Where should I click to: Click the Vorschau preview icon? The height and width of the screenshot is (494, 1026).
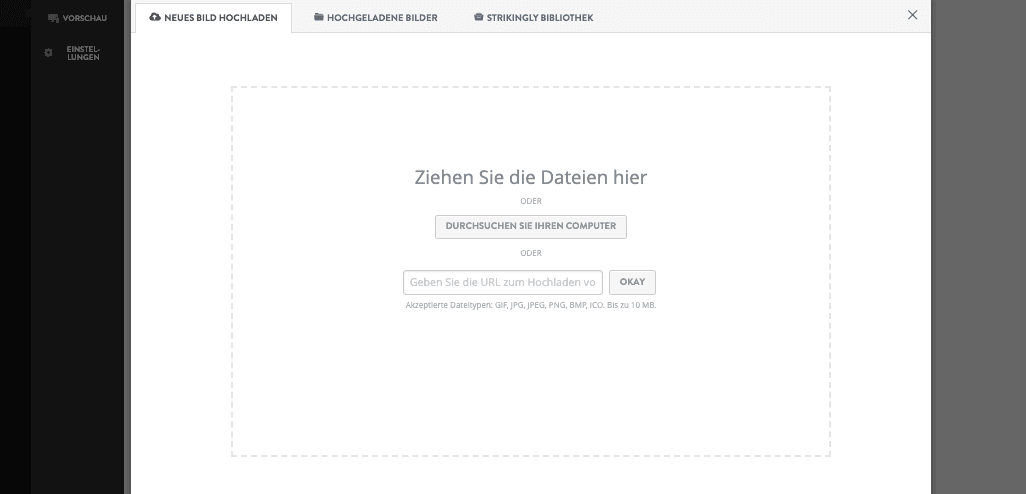[53, 18]
